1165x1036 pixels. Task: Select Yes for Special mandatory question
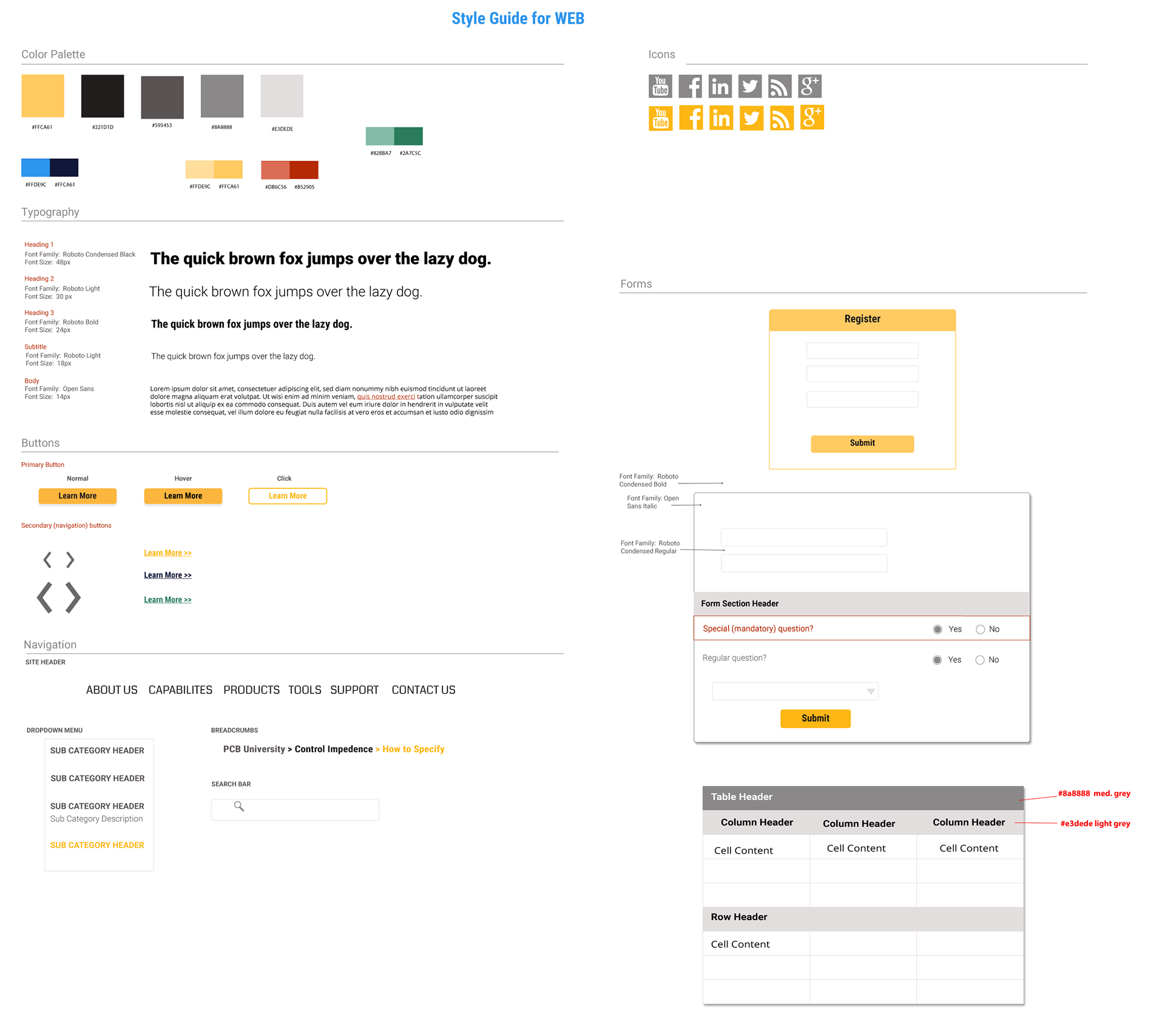[x=937, y=629]
